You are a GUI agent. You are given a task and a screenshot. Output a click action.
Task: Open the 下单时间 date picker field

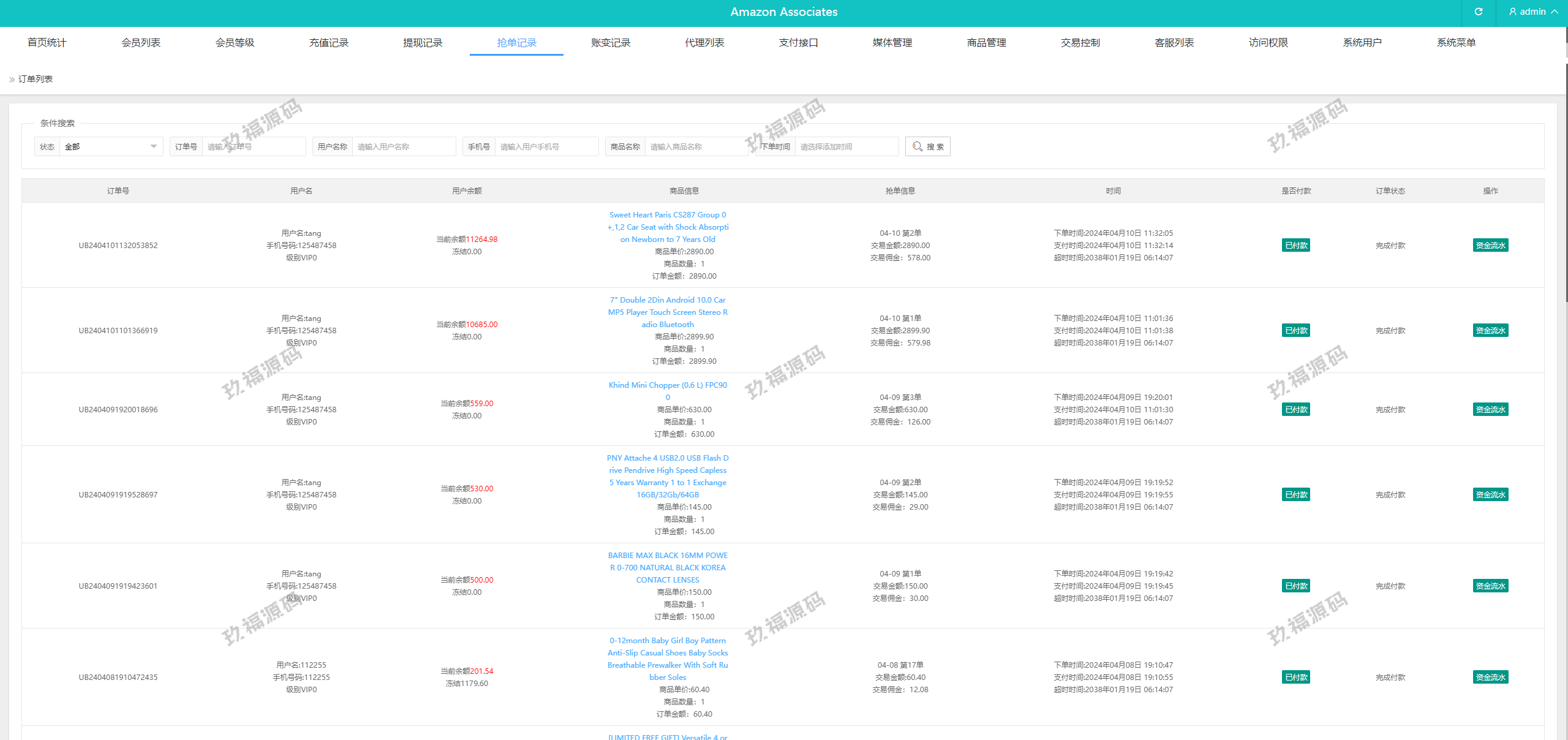coord(846,146)
